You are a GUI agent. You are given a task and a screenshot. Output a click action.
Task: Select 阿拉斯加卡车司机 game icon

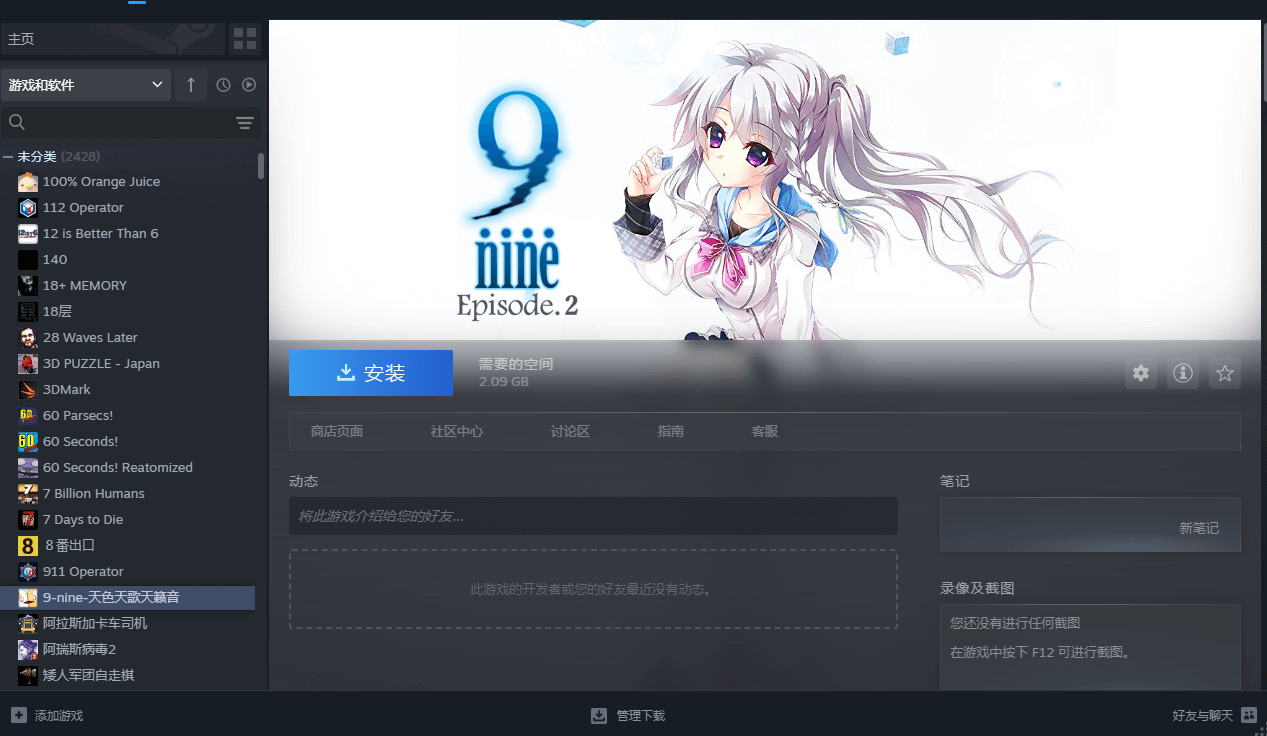[28, 624]
